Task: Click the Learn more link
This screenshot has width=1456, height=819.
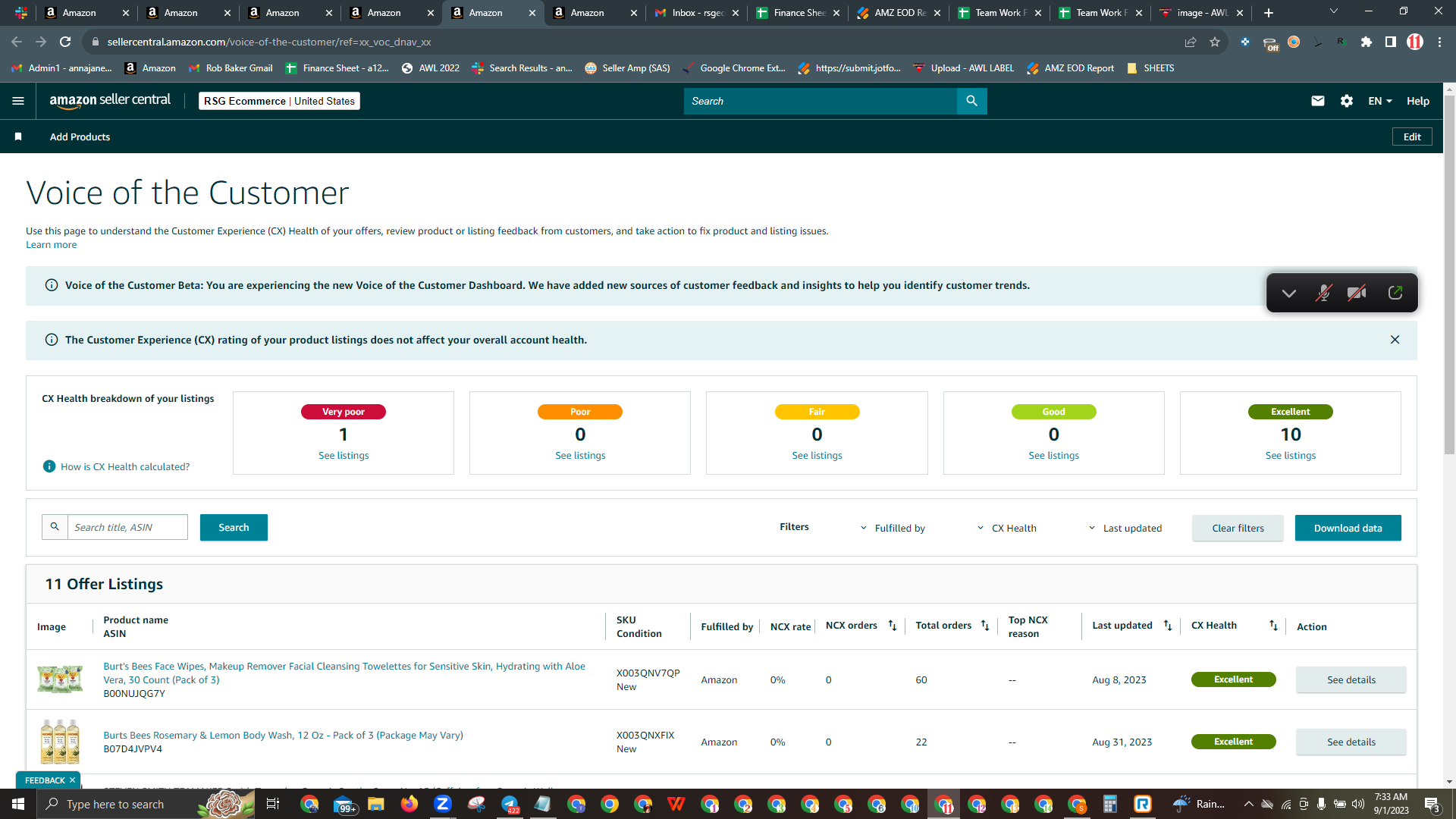Action: pos(51,244)
